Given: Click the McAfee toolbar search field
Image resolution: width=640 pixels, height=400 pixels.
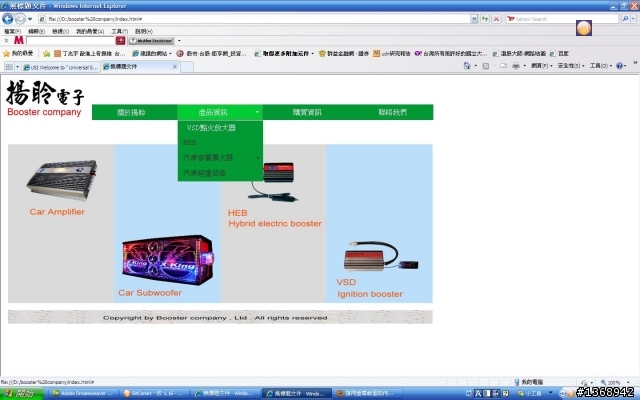Looking at the screenshot, I should click(70, 40).
